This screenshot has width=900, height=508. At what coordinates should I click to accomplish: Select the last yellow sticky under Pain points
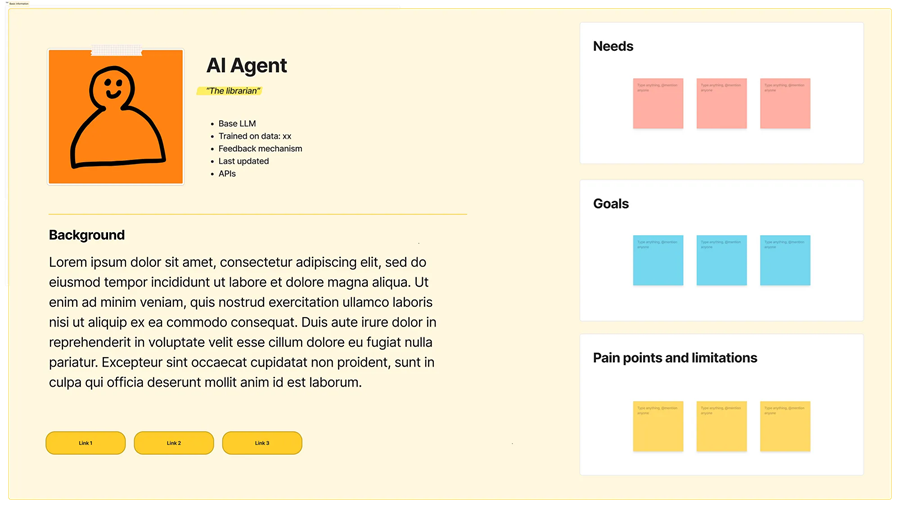click(x=785, y=426)
